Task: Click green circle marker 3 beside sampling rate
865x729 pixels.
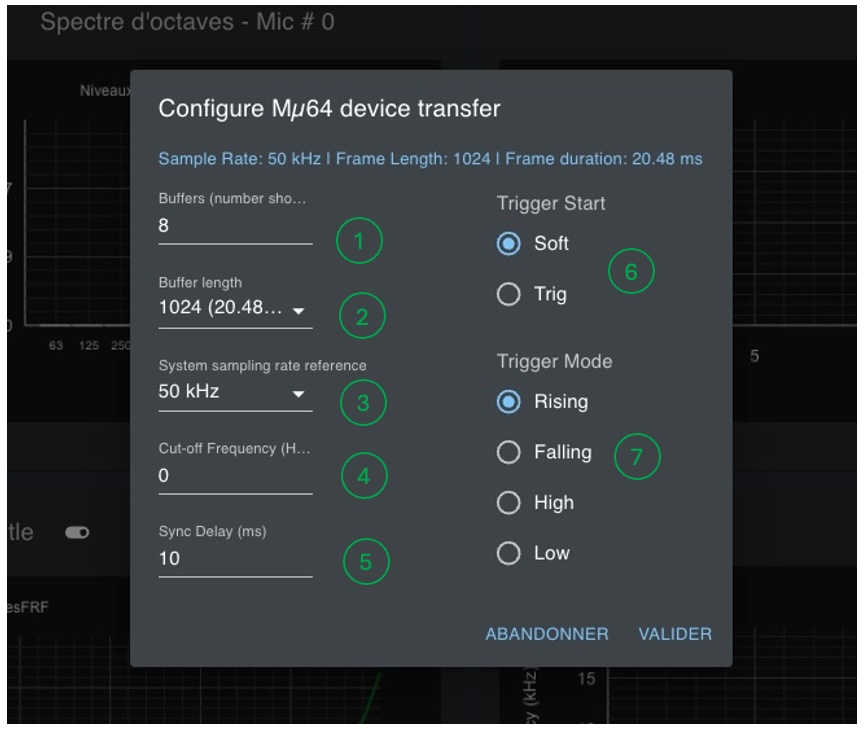Action: click(362, 402)
